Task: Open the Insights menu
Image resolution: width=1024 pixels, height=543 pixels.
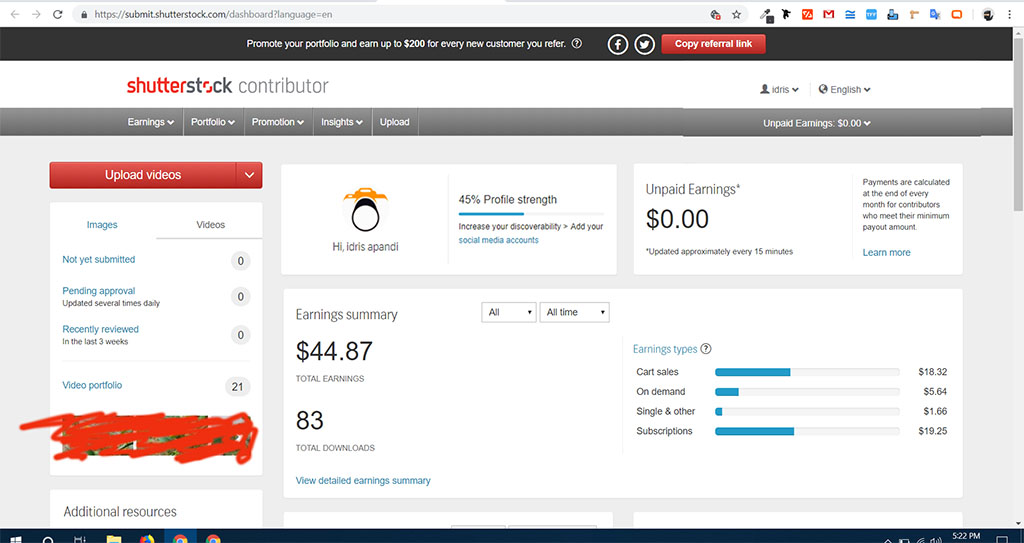Action: pyautogui.click(x=342, y=122)
